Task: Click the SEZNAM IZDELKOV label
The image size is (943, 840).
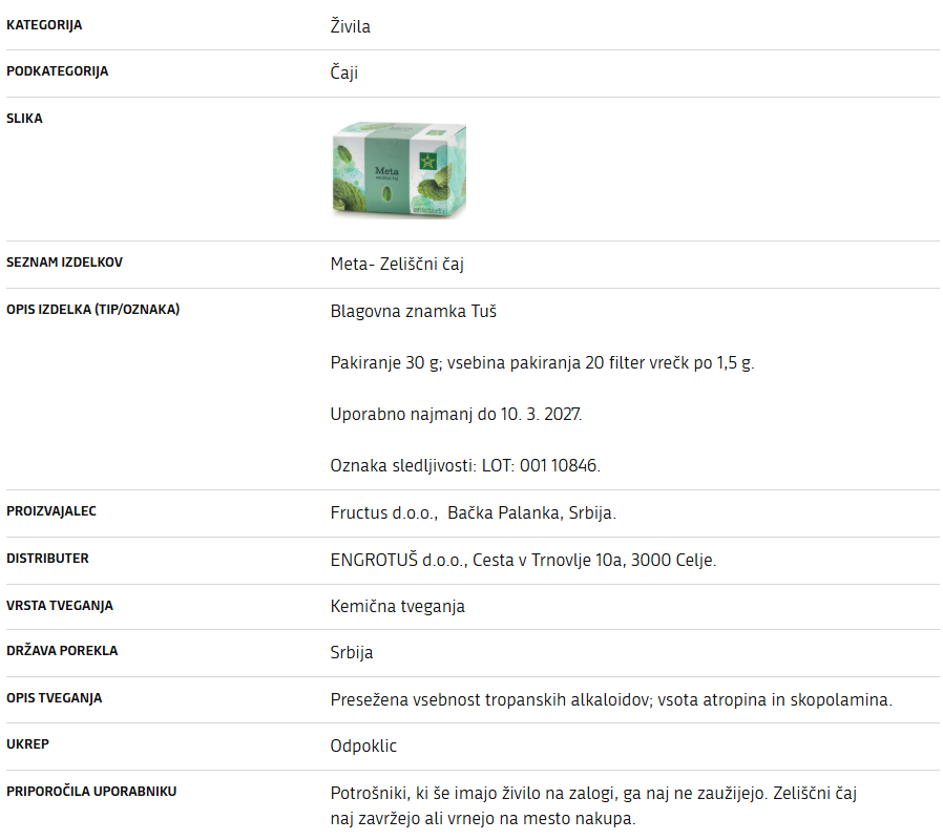Action: click(x=64, y=262)
